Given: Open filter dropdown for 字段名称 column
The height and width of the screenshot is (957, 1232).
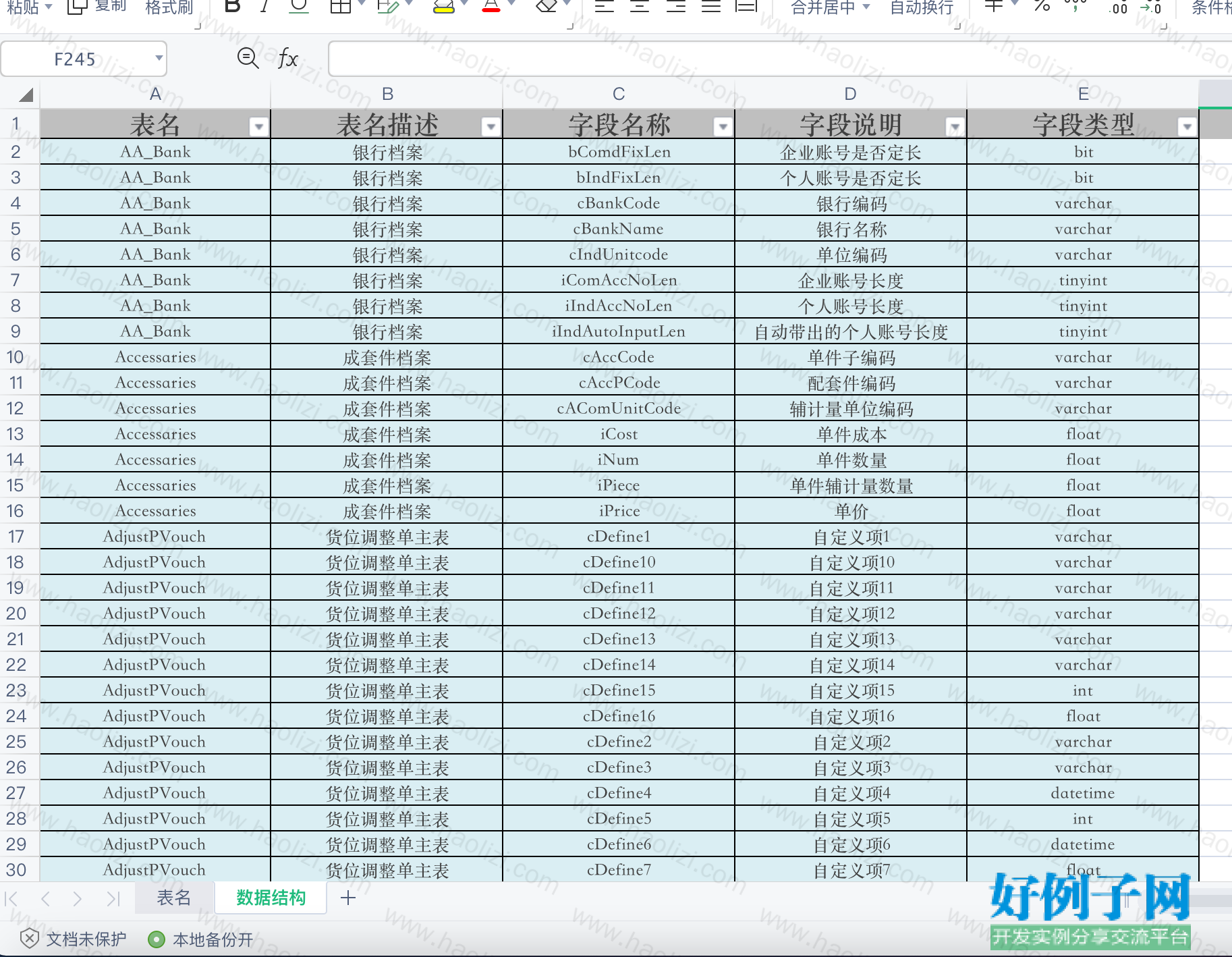Looking at the screenshot, I should click(723, 126).
